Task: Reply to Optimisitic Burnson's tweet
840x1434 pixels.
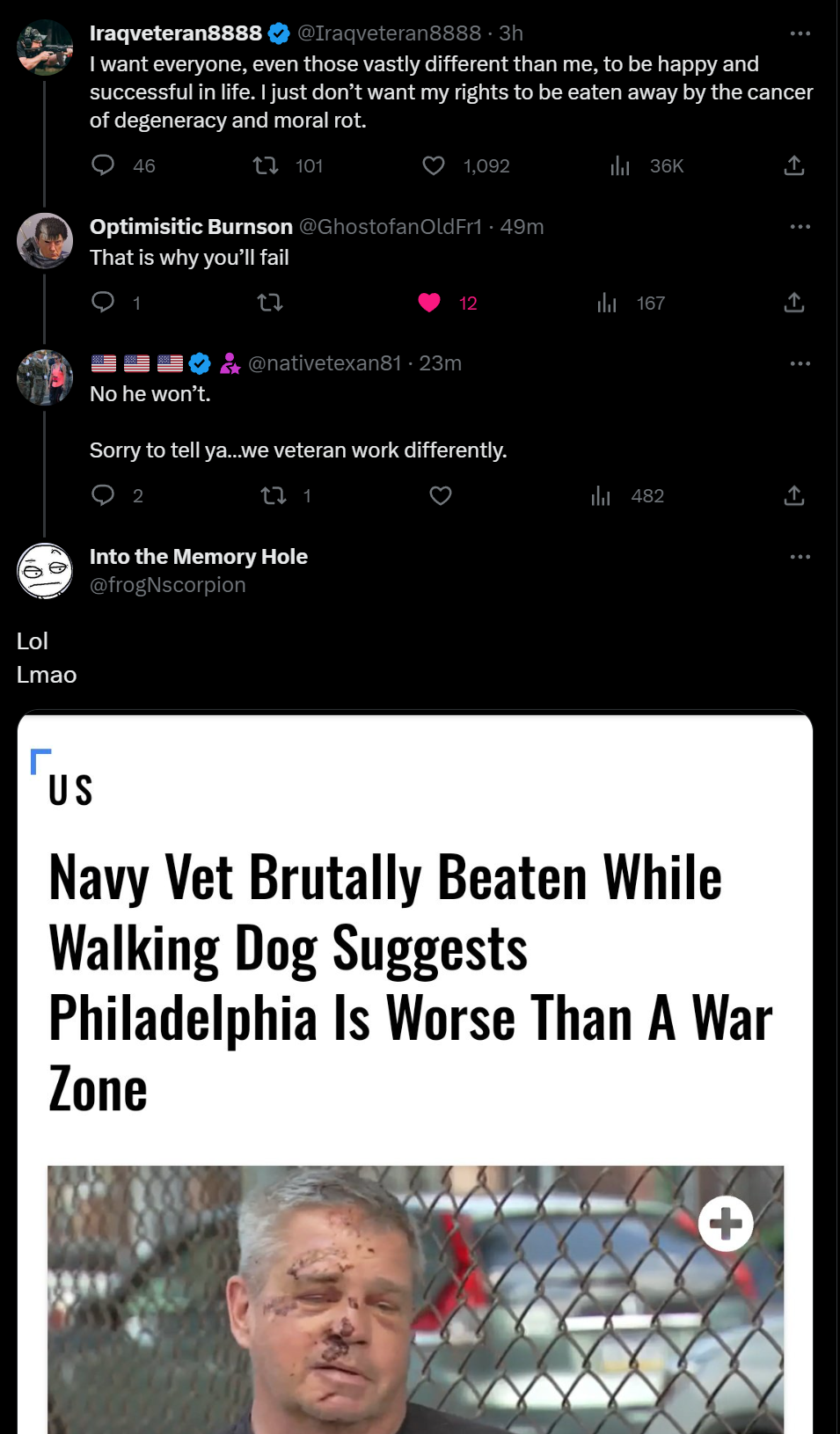Action: pos(104,303)
